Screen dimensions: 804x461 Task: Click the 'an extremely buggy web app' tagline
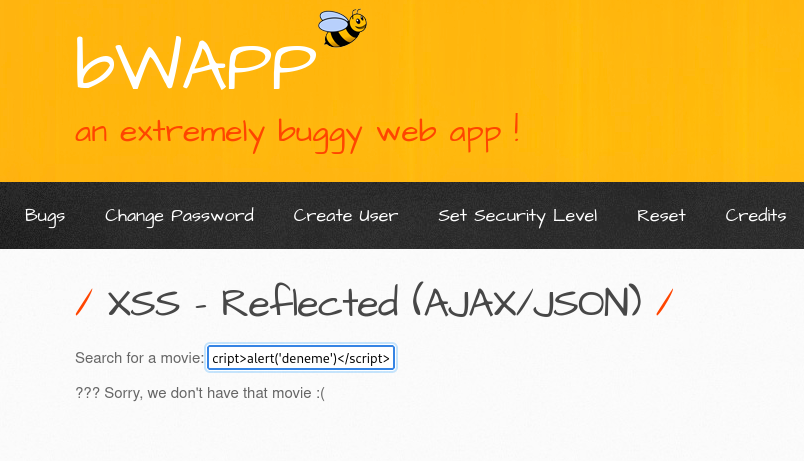point(297,133)
